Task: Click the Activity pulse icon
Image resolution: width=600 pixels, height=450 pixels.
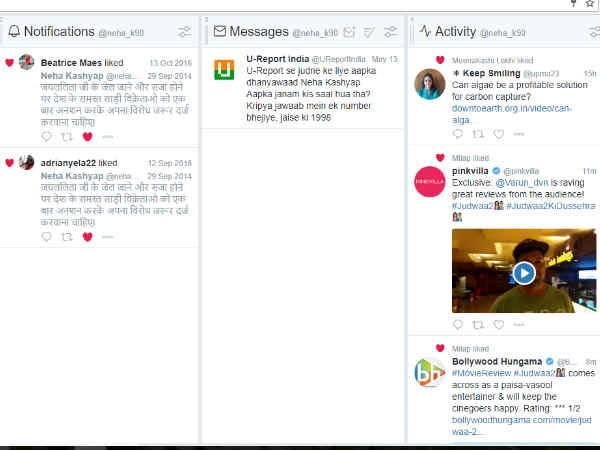Action: pos(425,31)
